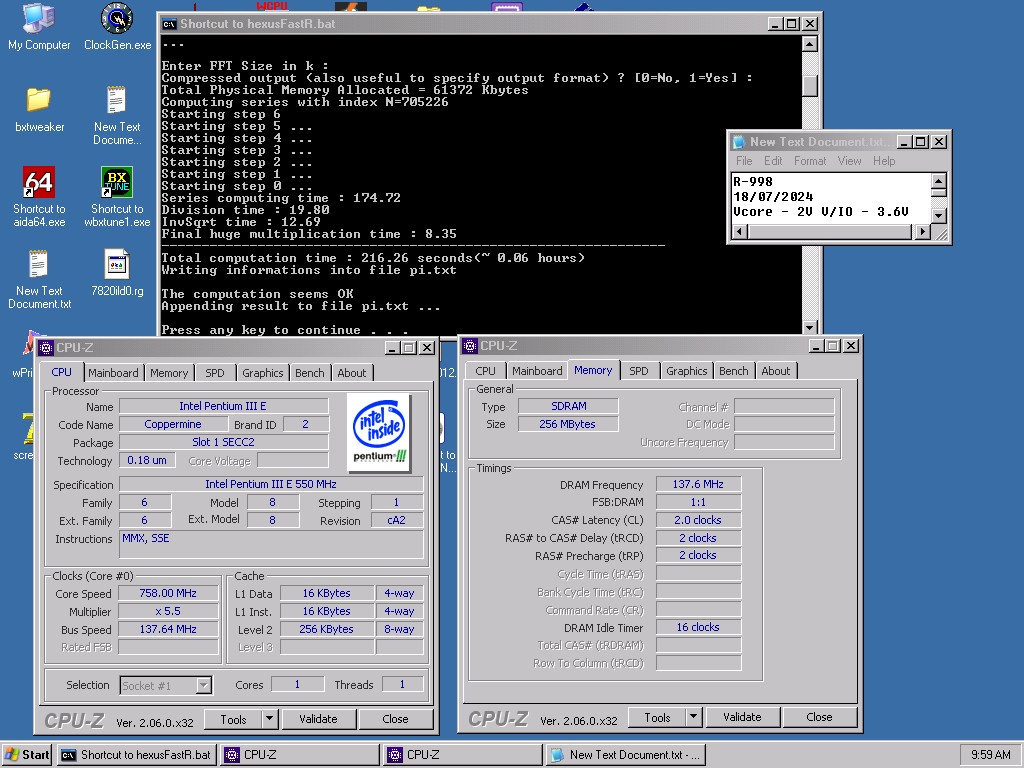Screen dimensions: 1024x768
Task: Open the Format menu in Notepad
Action: pyautogui.click(x=810, y=161)
